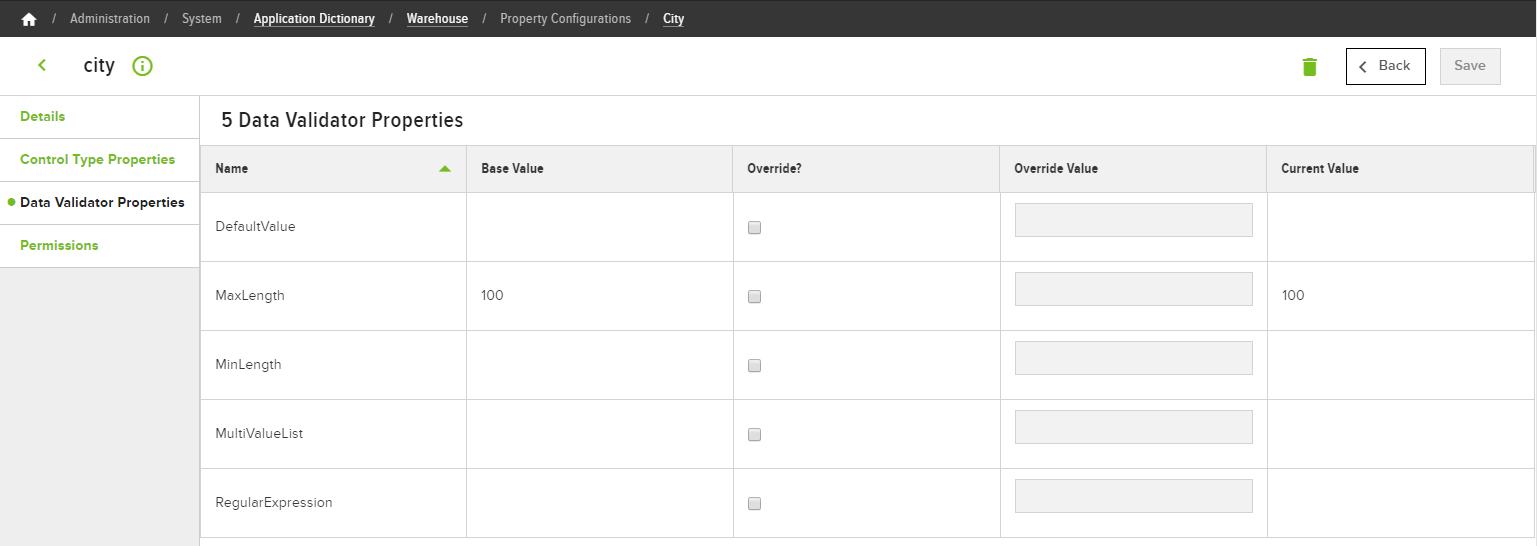Focus the RegularExpression override value field
Viewport: 1537px width, 546px height.
(1133, 496)
